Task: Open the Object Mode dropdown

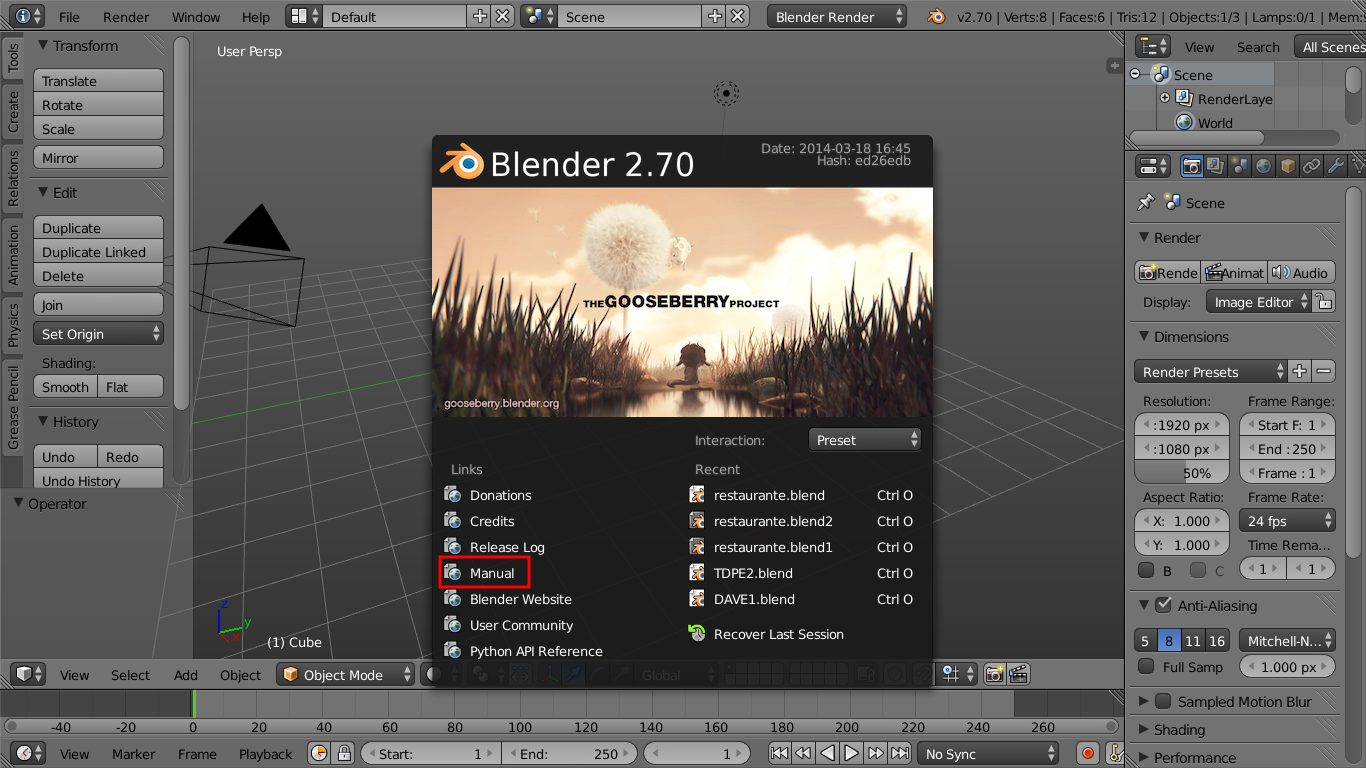Action: point(346,675)
